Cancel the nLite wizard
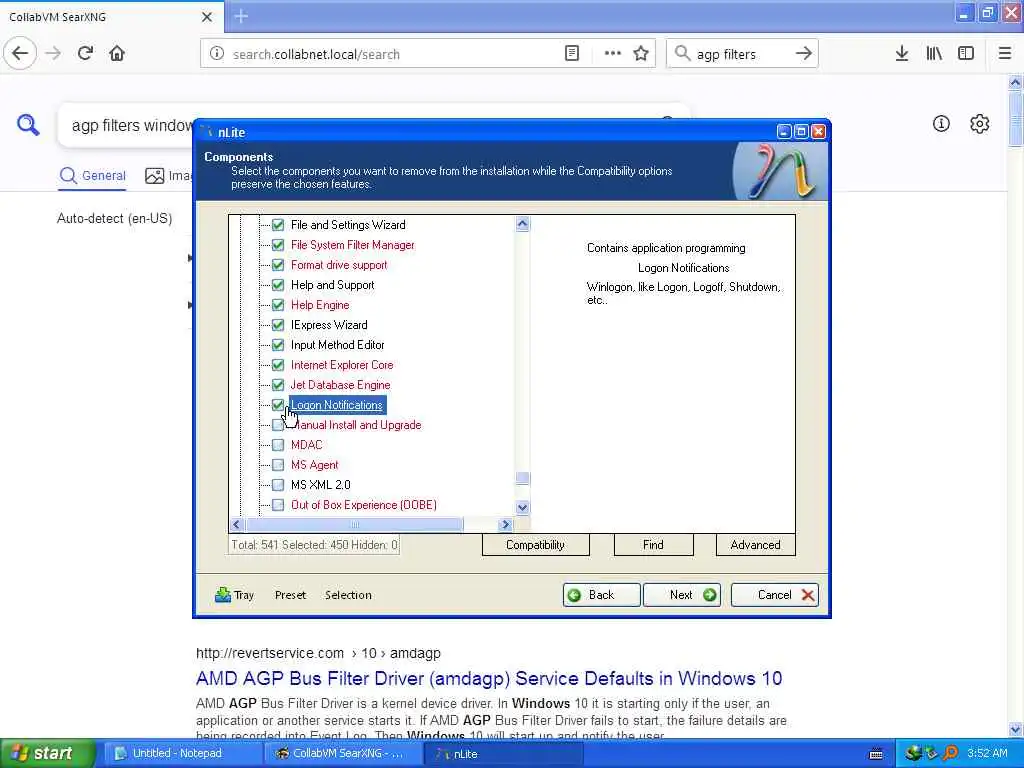The width and height of the screenshot is (1024, 768). click(775, 595)
